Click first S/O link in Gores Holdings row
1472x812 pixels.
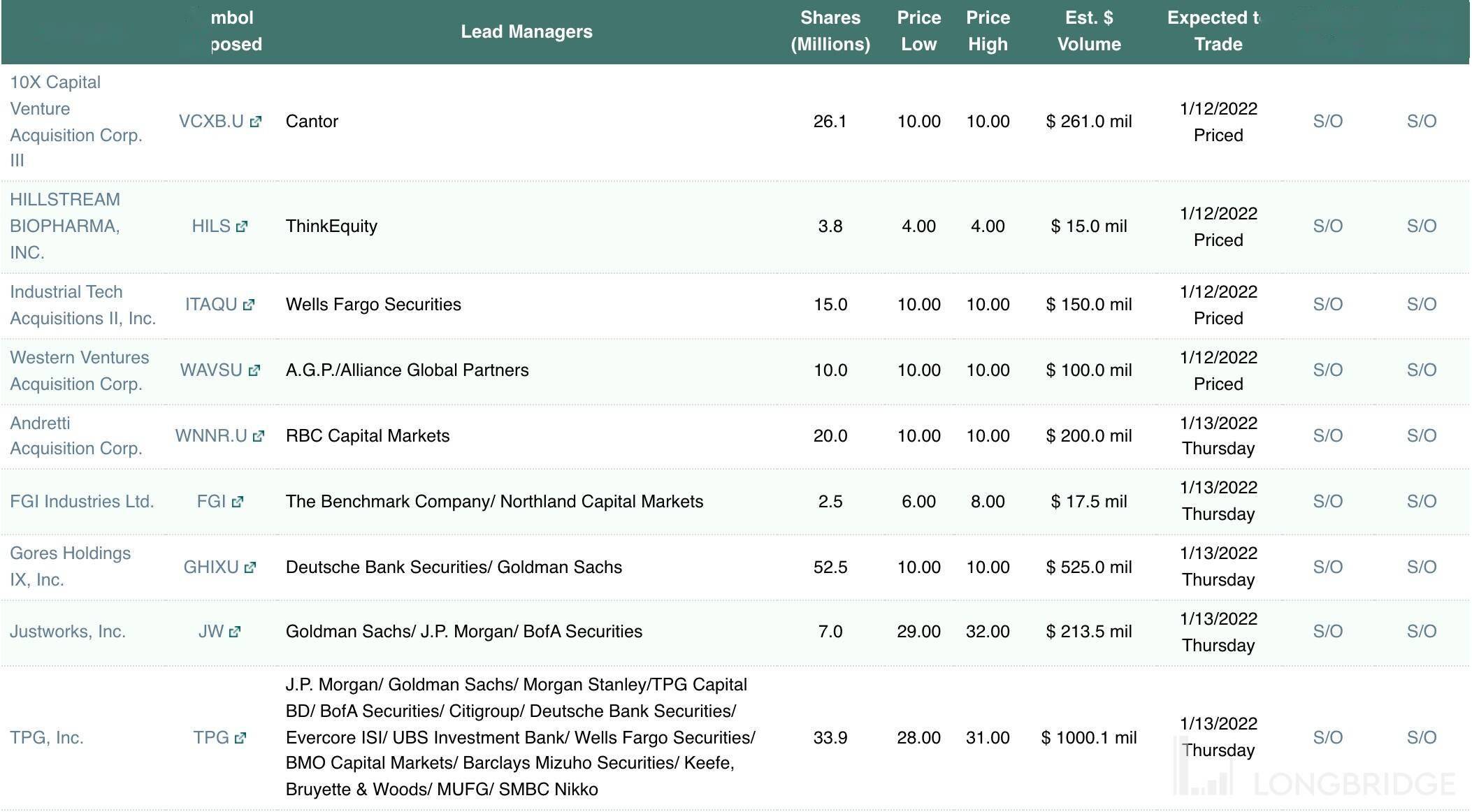1327,567
